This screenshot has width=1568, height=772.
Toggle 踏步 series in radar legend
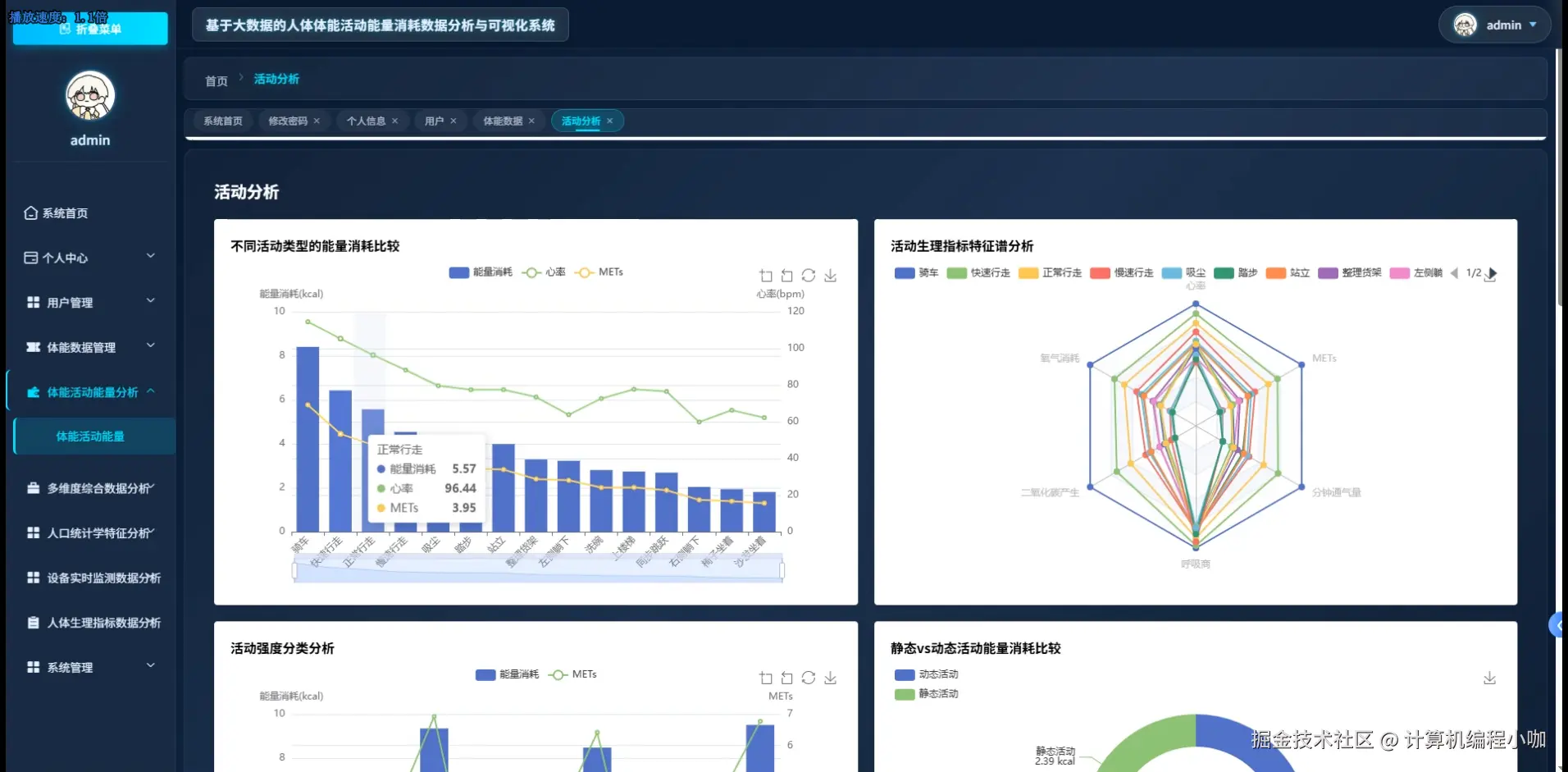coord(1236,273)
